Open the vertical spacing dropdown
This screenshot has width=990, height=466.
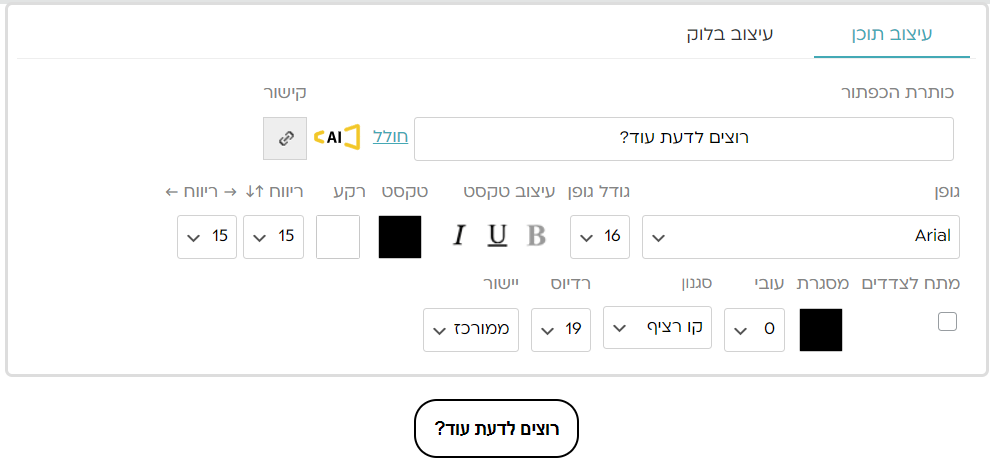273,237
